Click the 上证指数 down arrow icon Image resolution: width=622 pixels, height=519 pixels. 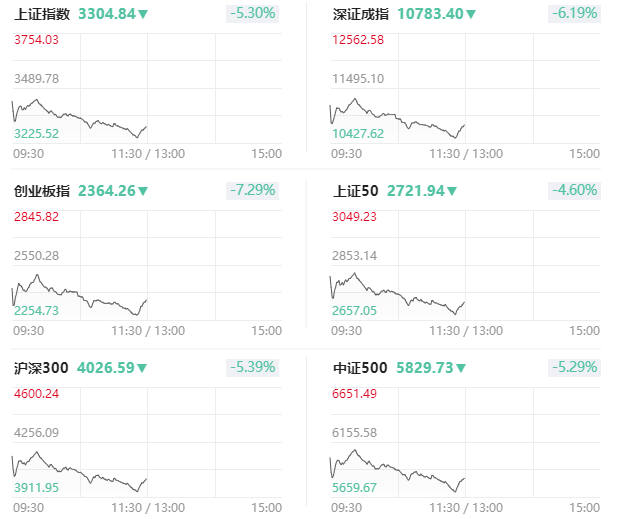tap(143, 15)
